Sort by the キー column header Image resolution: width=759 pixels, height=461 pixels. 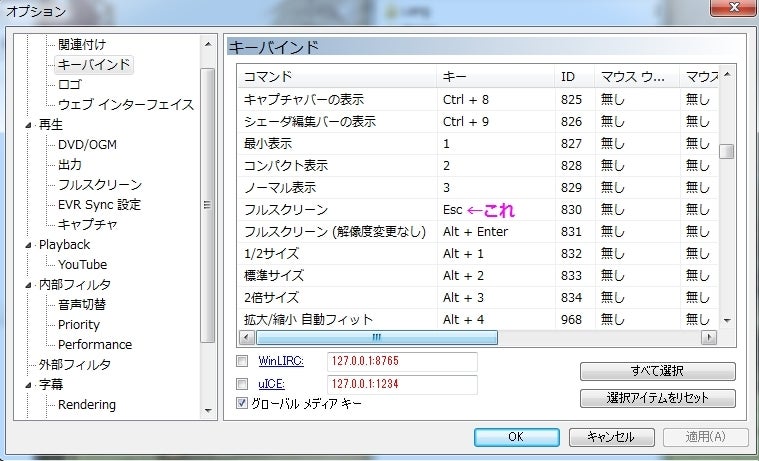pyautogui.click(x=496, y=77)
